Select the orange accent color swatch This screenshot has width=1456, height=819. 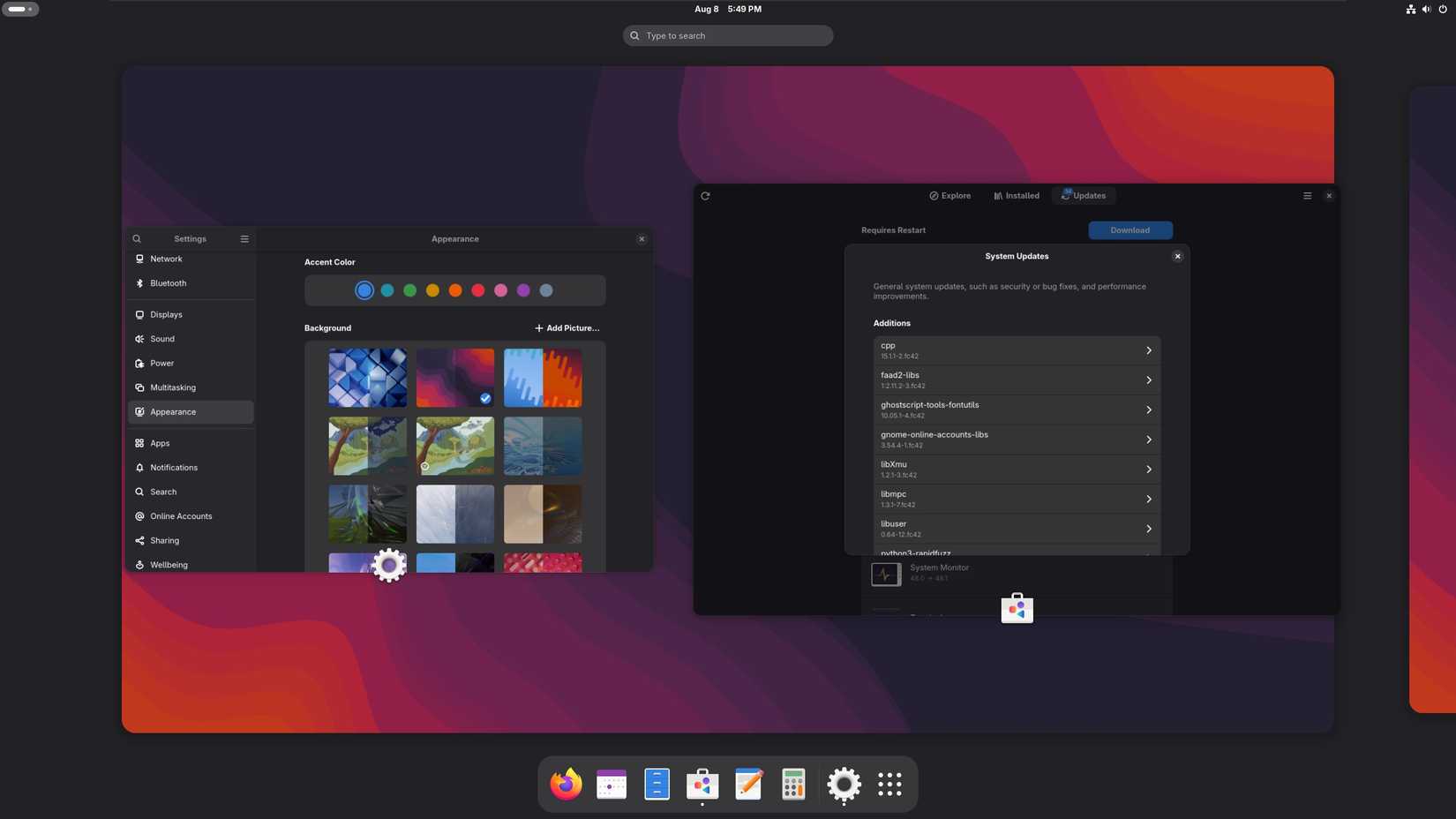tap(455, 289)
